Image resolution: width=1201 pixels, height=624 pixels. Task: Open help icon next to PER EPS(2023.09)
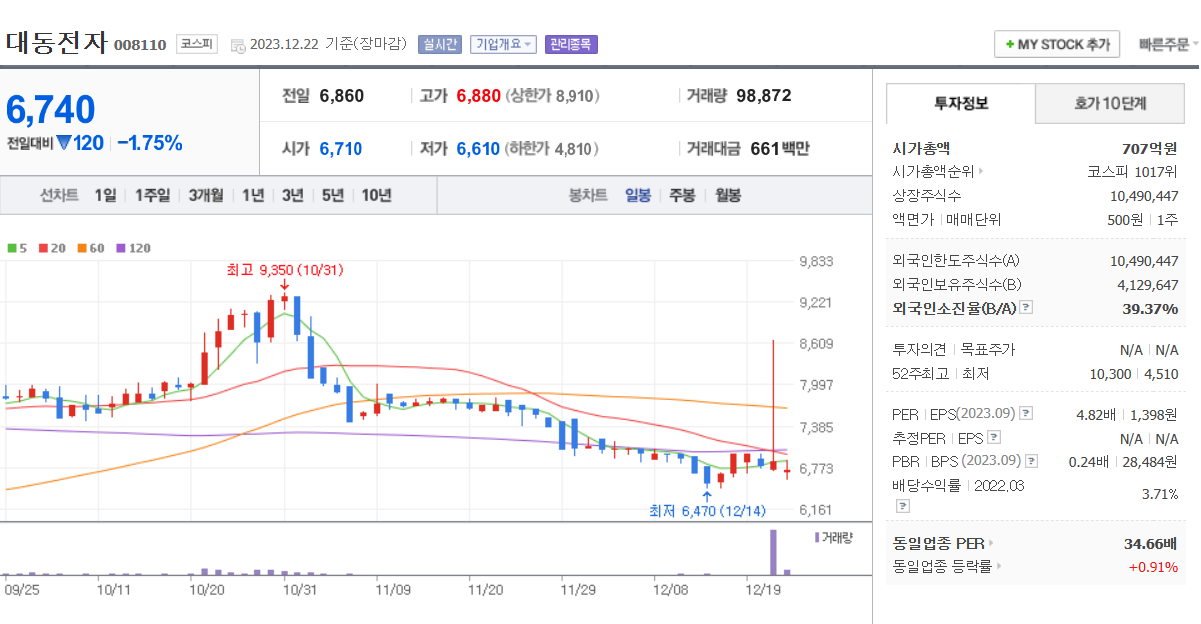1026,413
